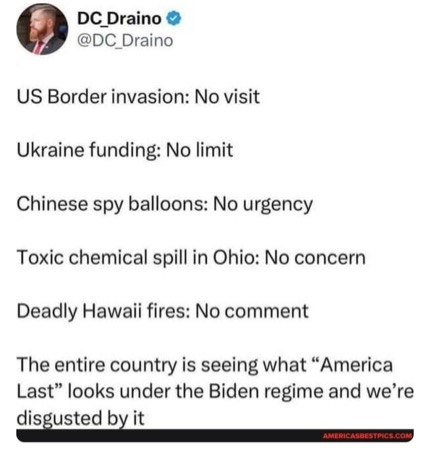Screen dimensions: 430x451
Task: Select the "disgusted by it" closing text
Action: [x=81, y=419]
